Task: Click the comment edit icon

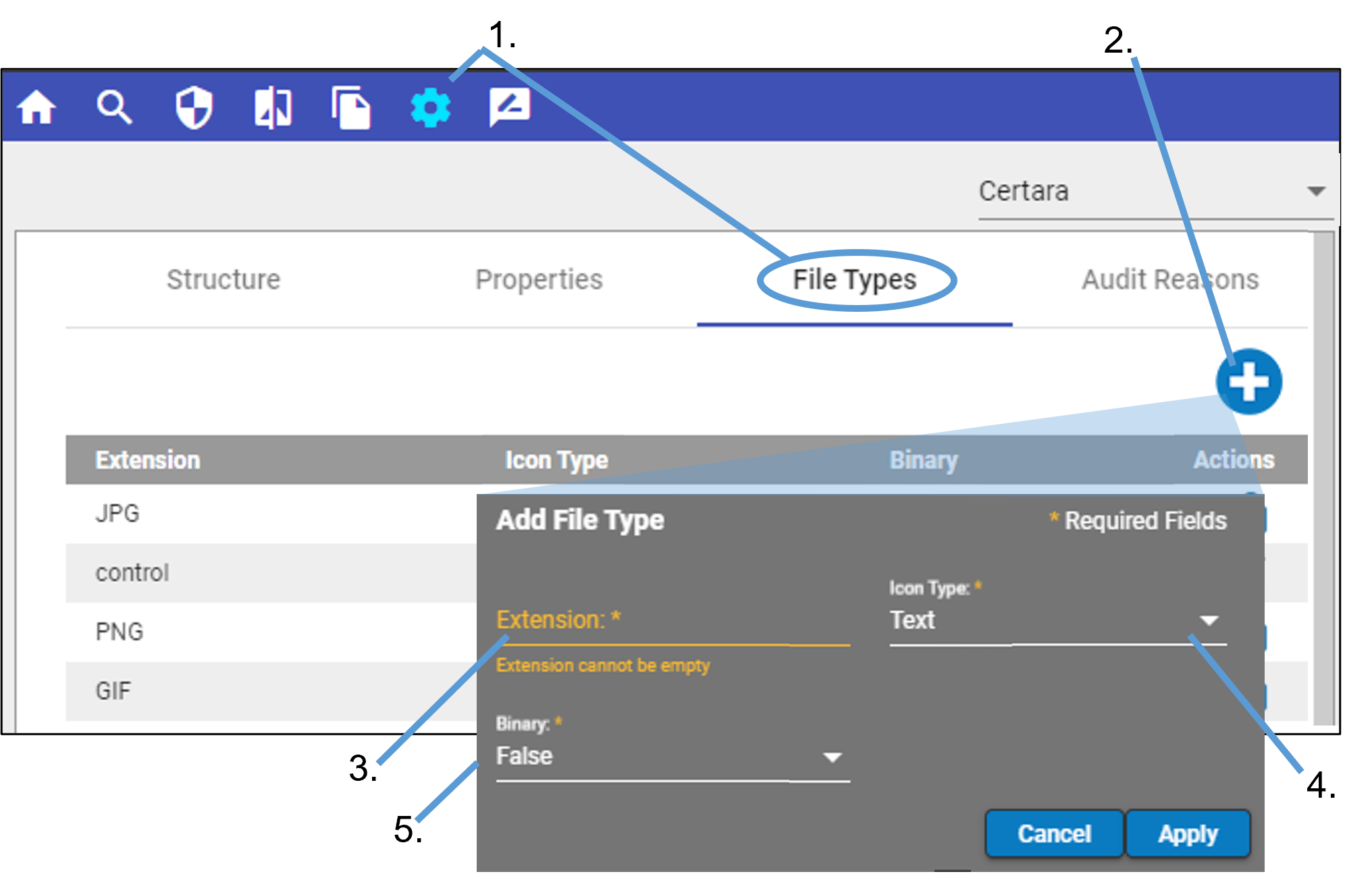Action: 509,107
